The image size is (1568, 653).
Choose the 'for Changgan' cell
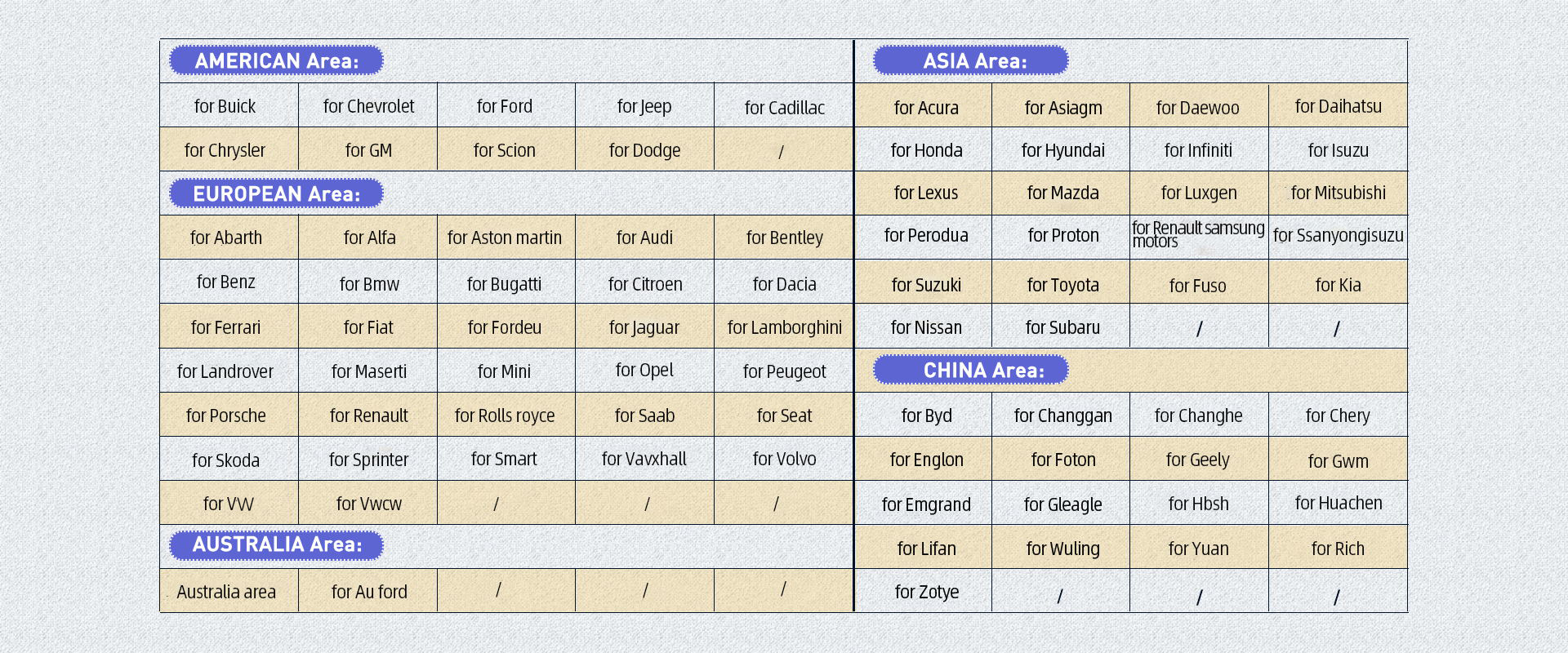click(1061, 415)
